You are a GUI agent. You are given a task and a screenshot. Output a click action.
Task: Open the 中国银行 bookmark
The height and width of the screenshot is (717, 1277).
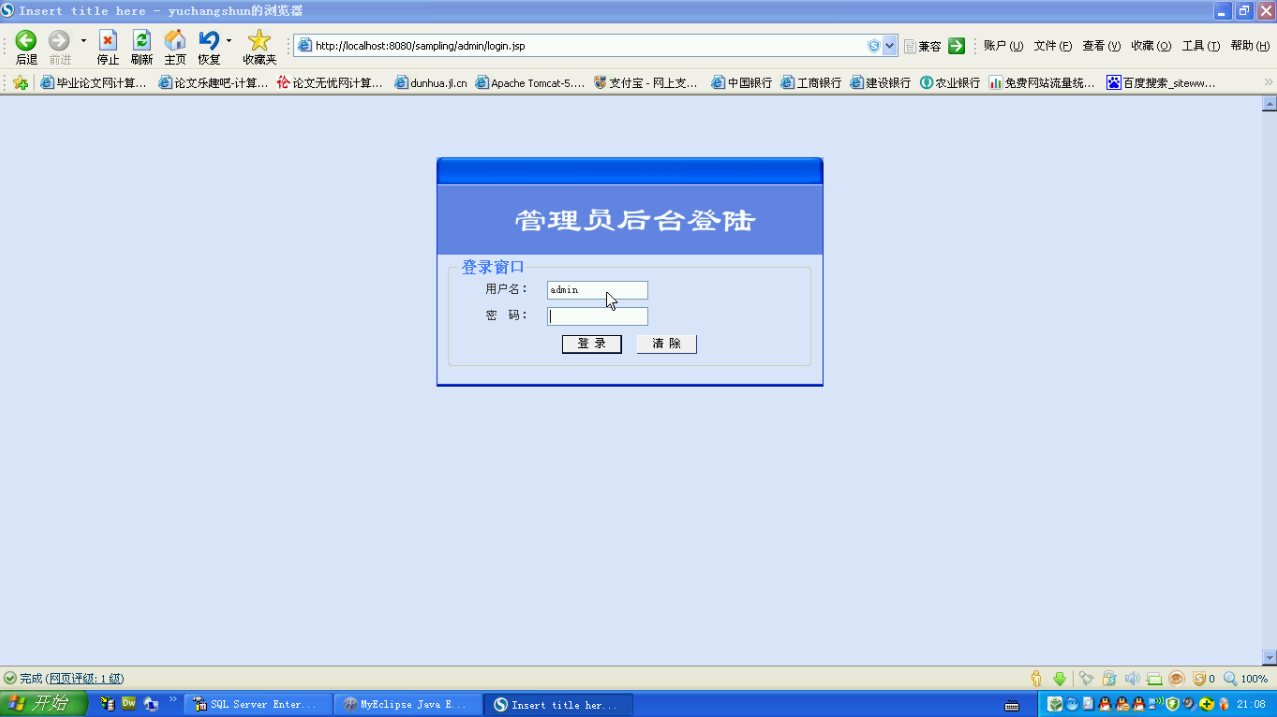coord(742,83)
